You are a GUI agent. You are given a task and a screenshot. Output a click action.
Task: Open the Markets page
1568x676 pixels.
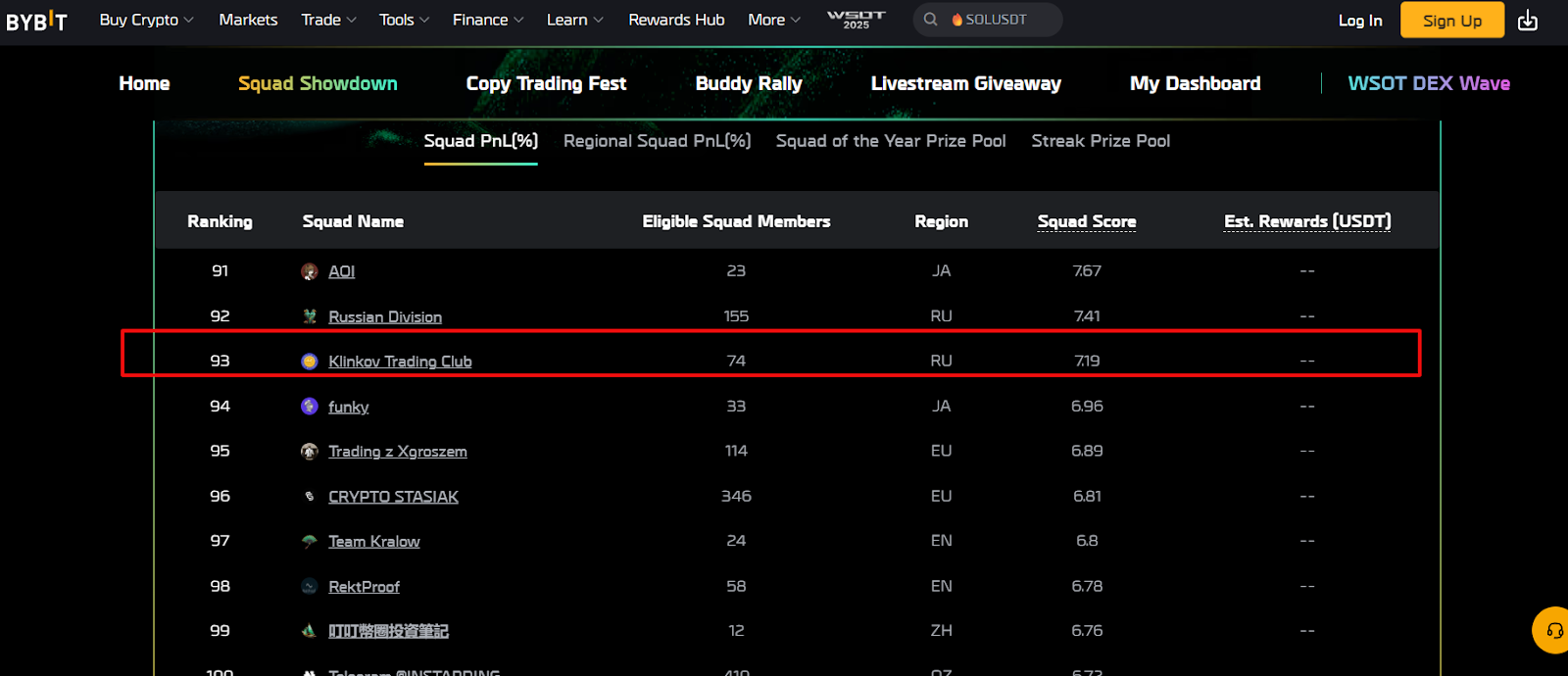coord(248,20)
